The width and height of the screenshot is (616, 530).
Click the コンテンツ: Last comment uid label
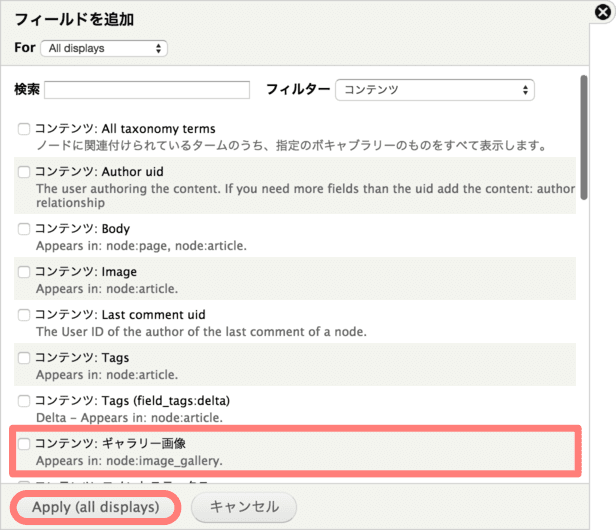pos(120,315)
